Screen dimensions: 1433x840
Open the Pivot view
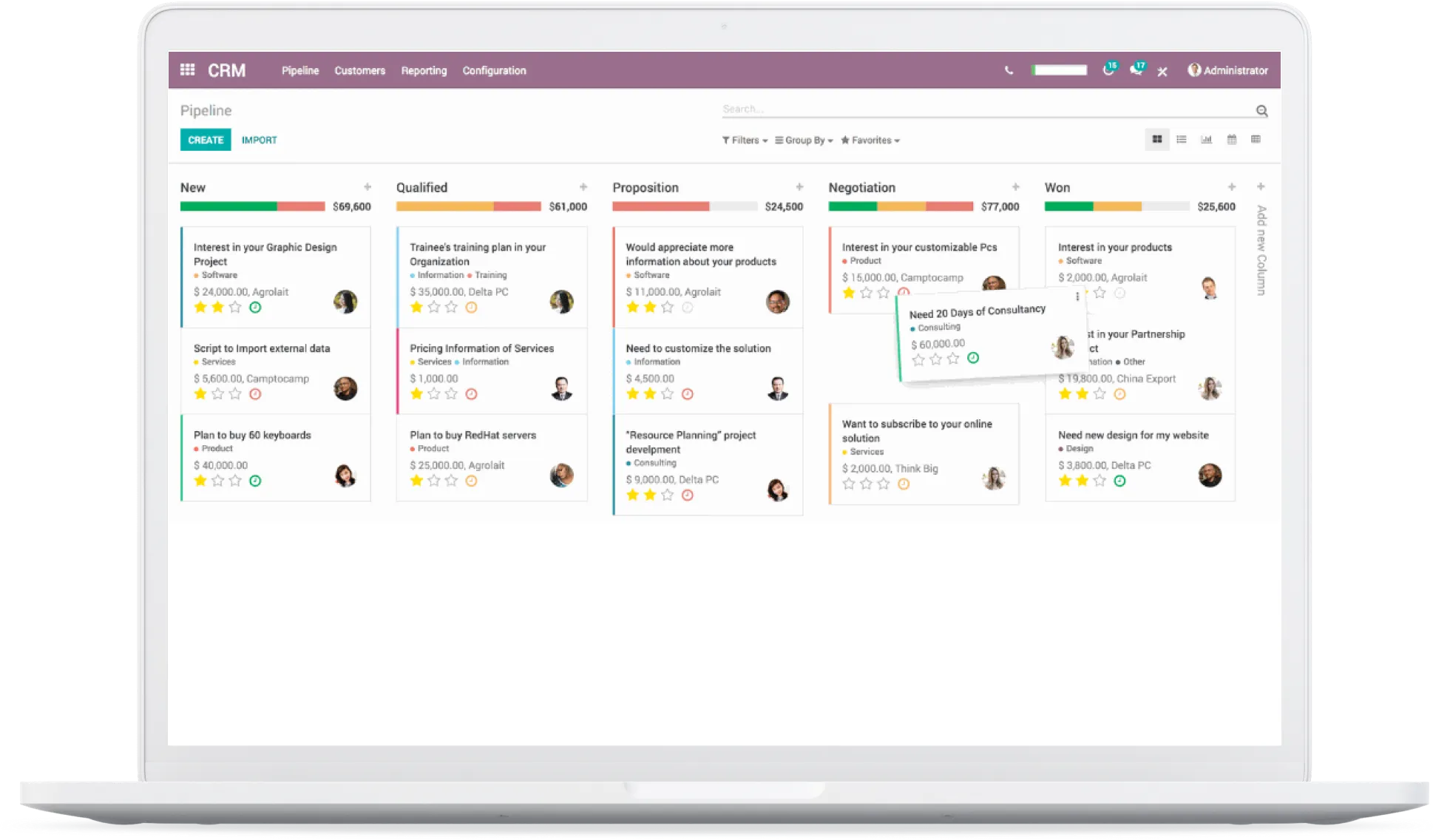[1255, 139]
